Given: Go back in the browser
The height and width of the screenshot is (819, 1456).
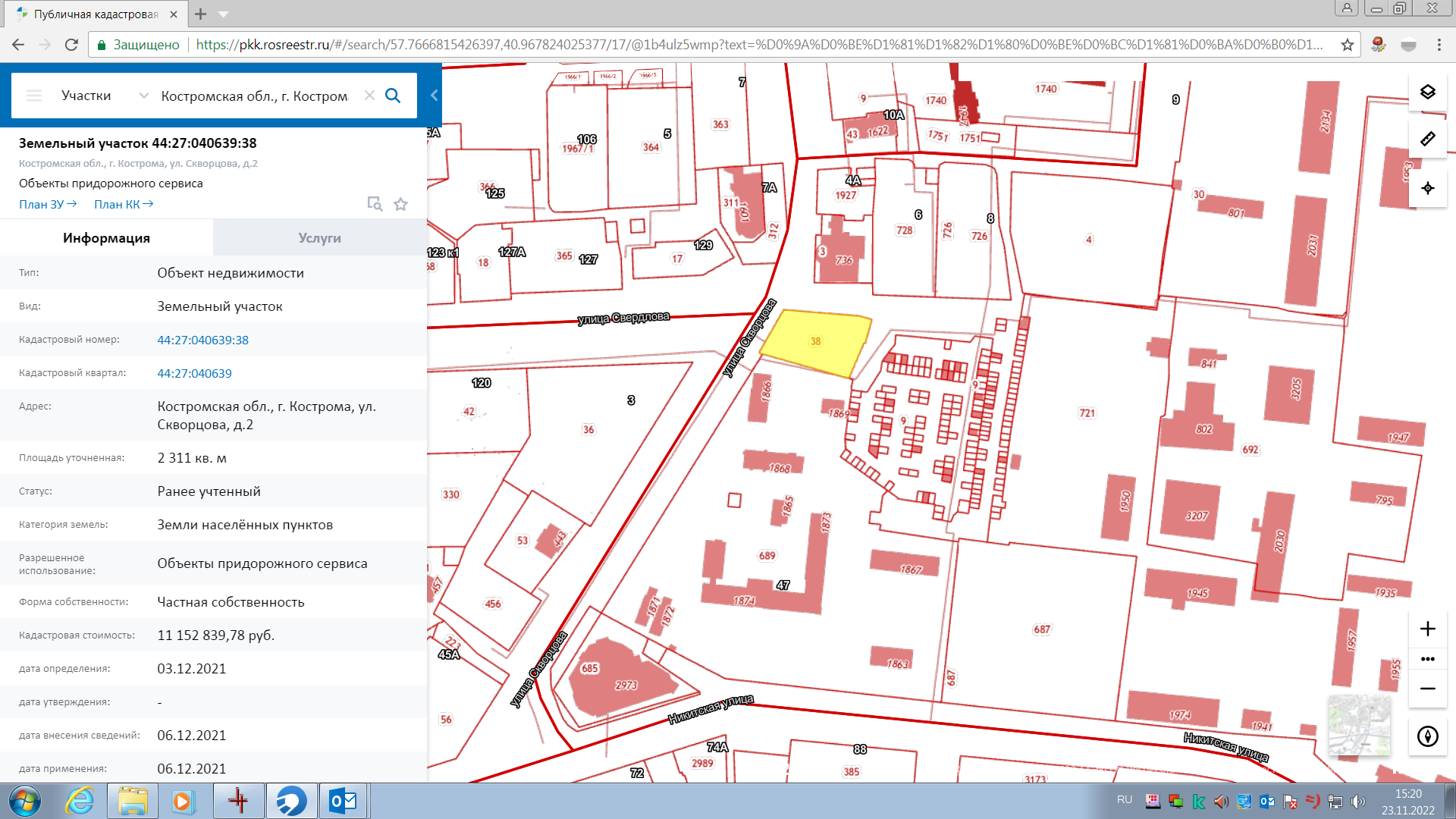Looking at the screenshot, I should (x=18, y=45).
